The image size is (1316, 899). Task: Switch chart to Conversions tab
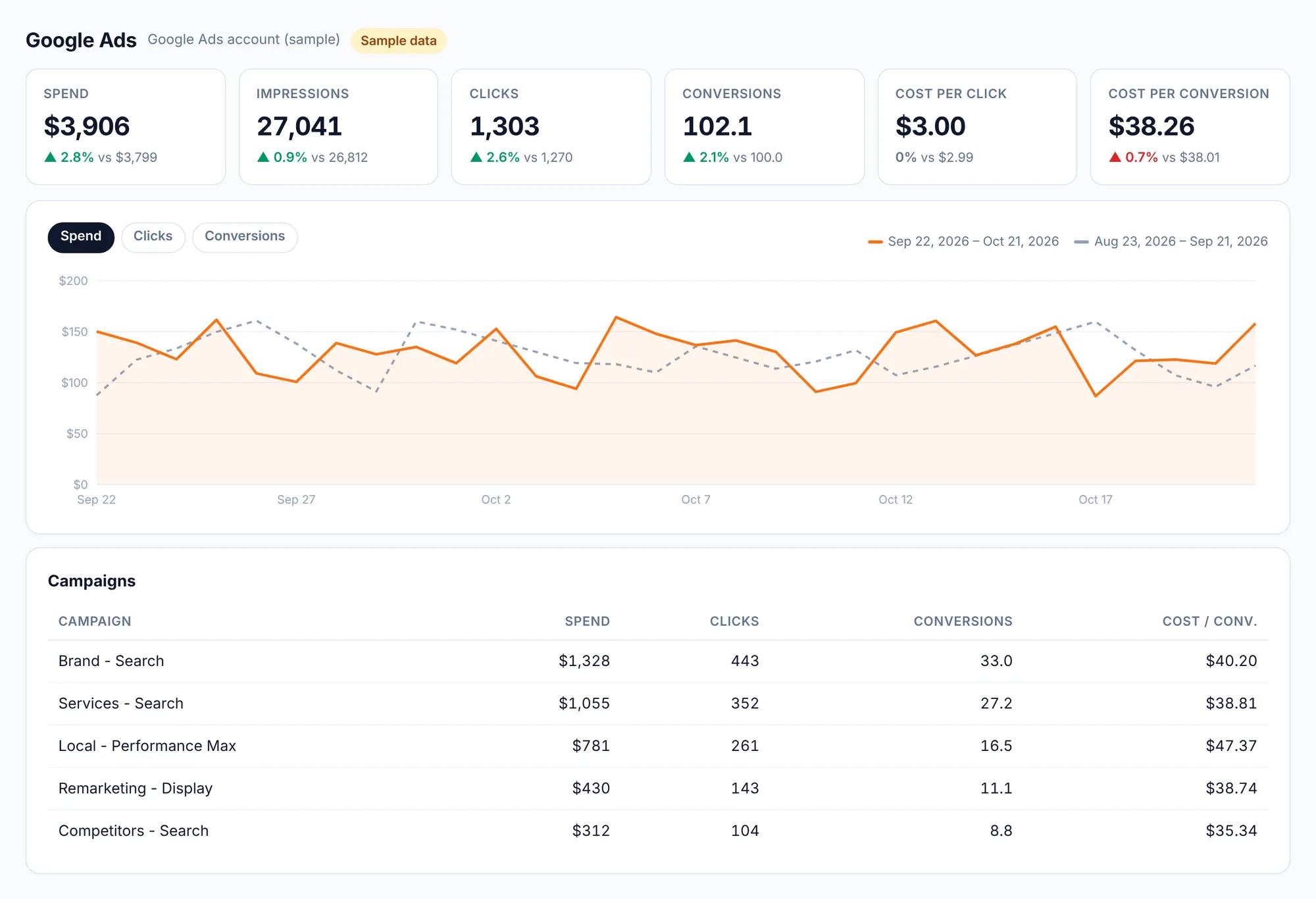pos(245,237)
